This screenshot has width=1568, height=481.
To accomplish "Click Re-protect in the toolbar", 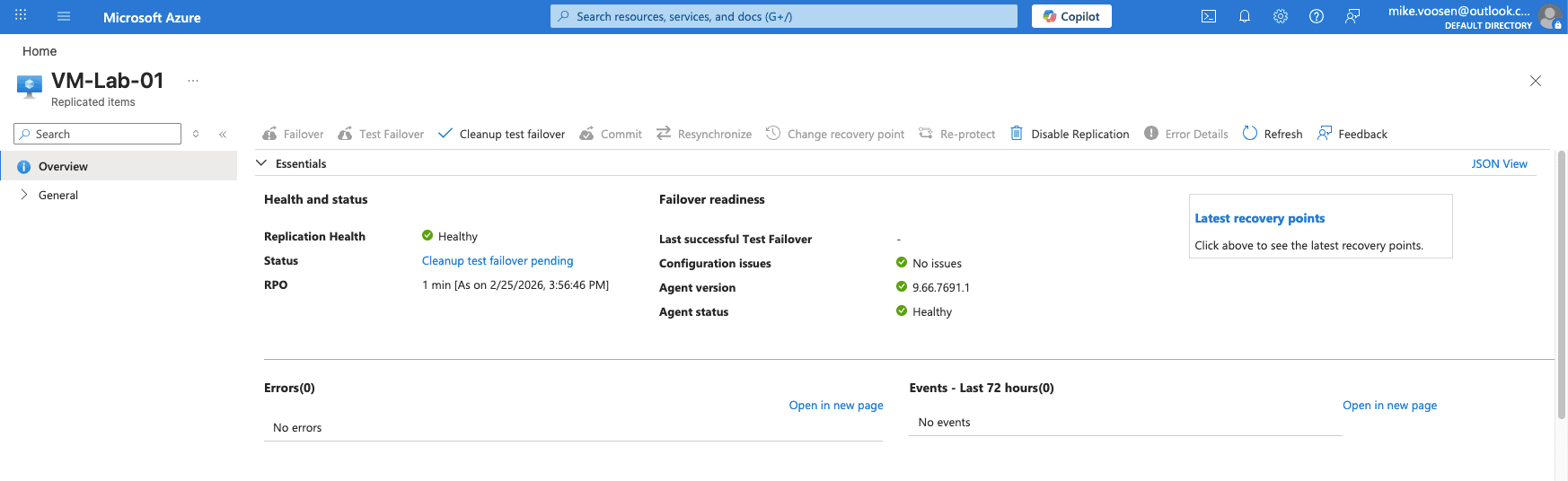I will pyautogui.click(x=957, y=134).
